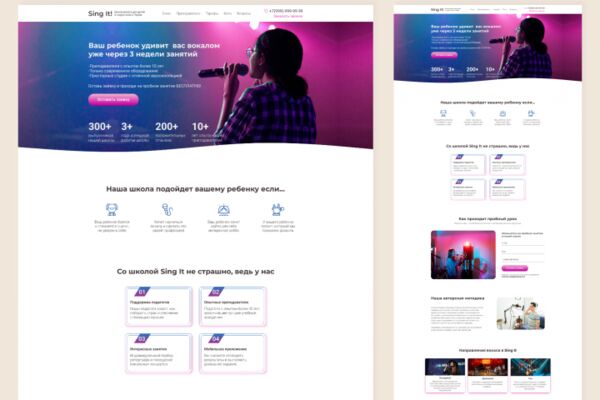Open the teal guitar direction card
The height and width of the screenshot is (400, 600).
pyautogui.click(x=530, y=375)
